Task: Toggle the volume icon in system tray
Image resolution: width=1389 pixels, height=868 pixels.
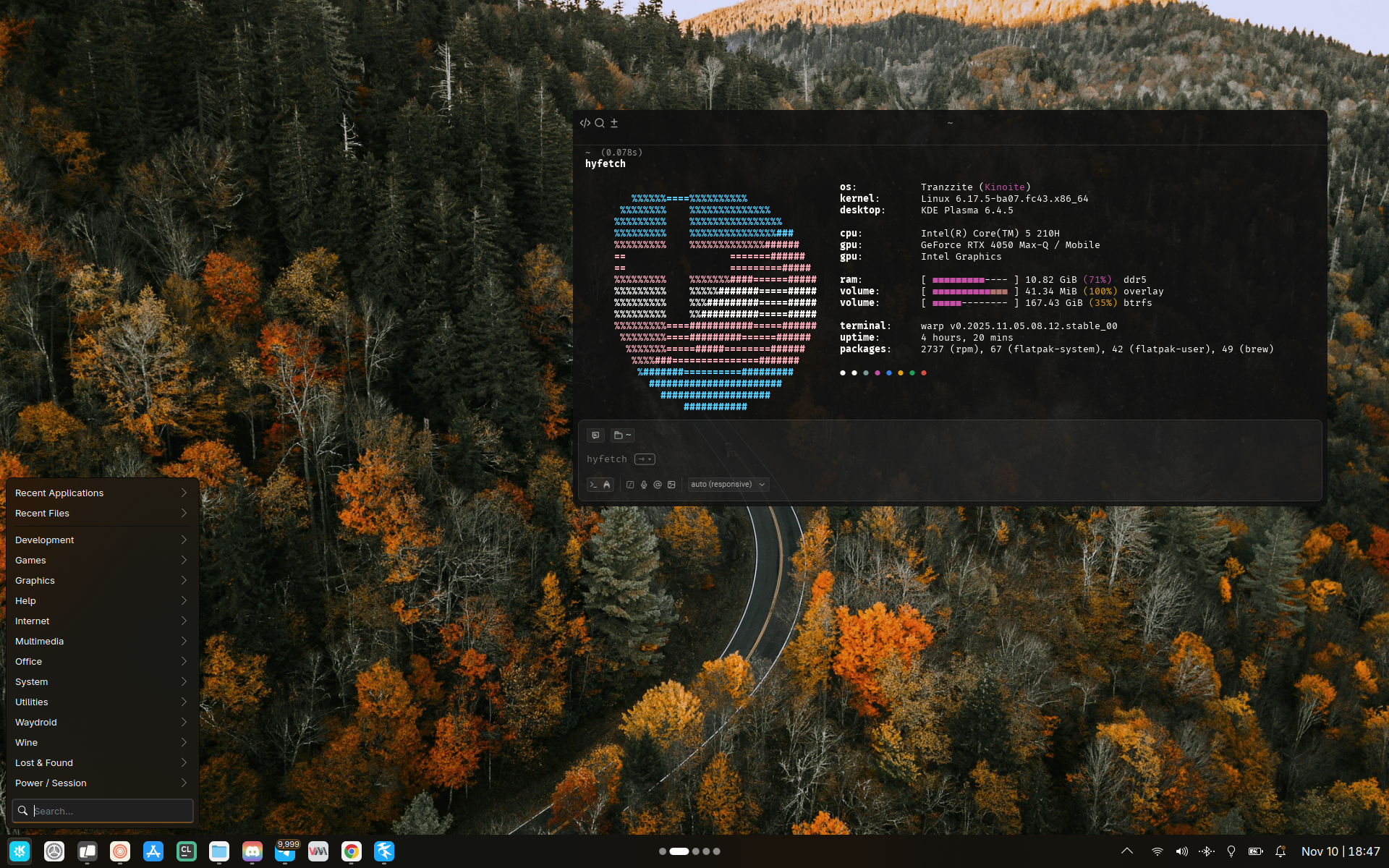Action: pyautogui.click(x=1181, y=851)
